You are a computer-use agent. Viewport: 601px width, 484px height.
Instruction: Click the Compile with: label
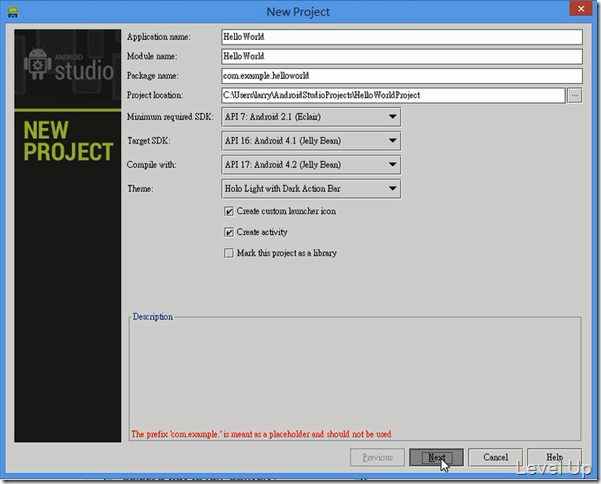(152, 165)
